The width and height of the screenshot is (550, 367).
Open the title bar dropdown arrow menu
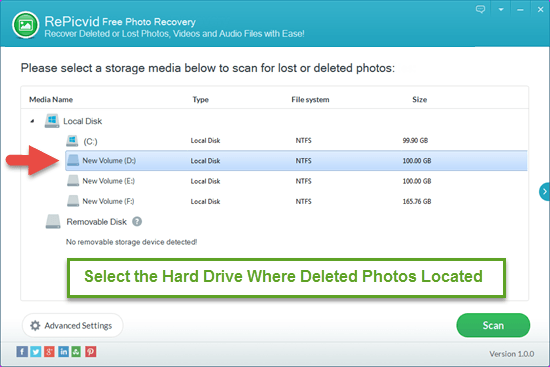(501, 10)
